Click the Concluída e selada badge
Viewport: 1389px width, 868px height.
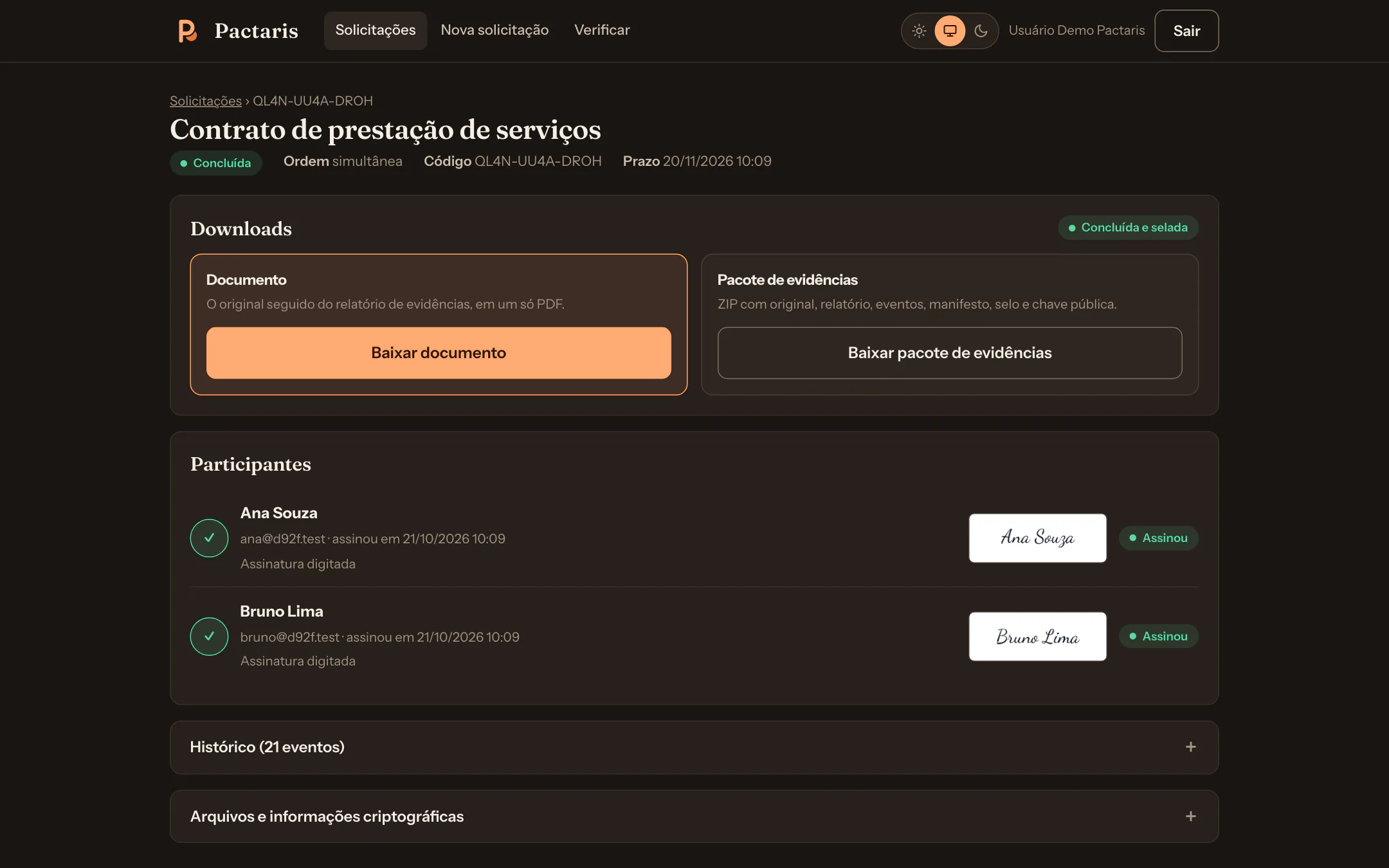(1128, 228)
